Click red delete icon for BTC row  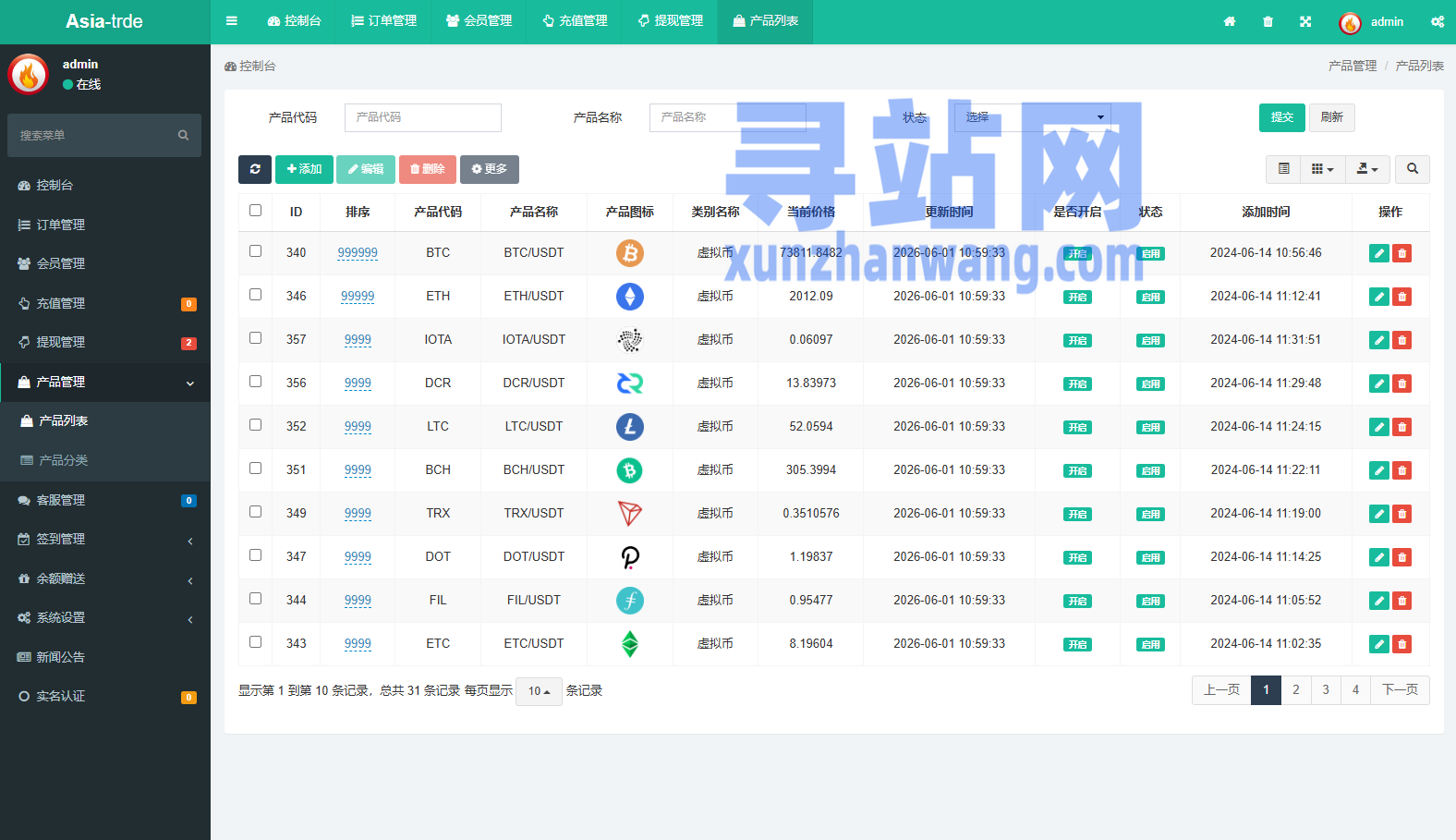1401,253
